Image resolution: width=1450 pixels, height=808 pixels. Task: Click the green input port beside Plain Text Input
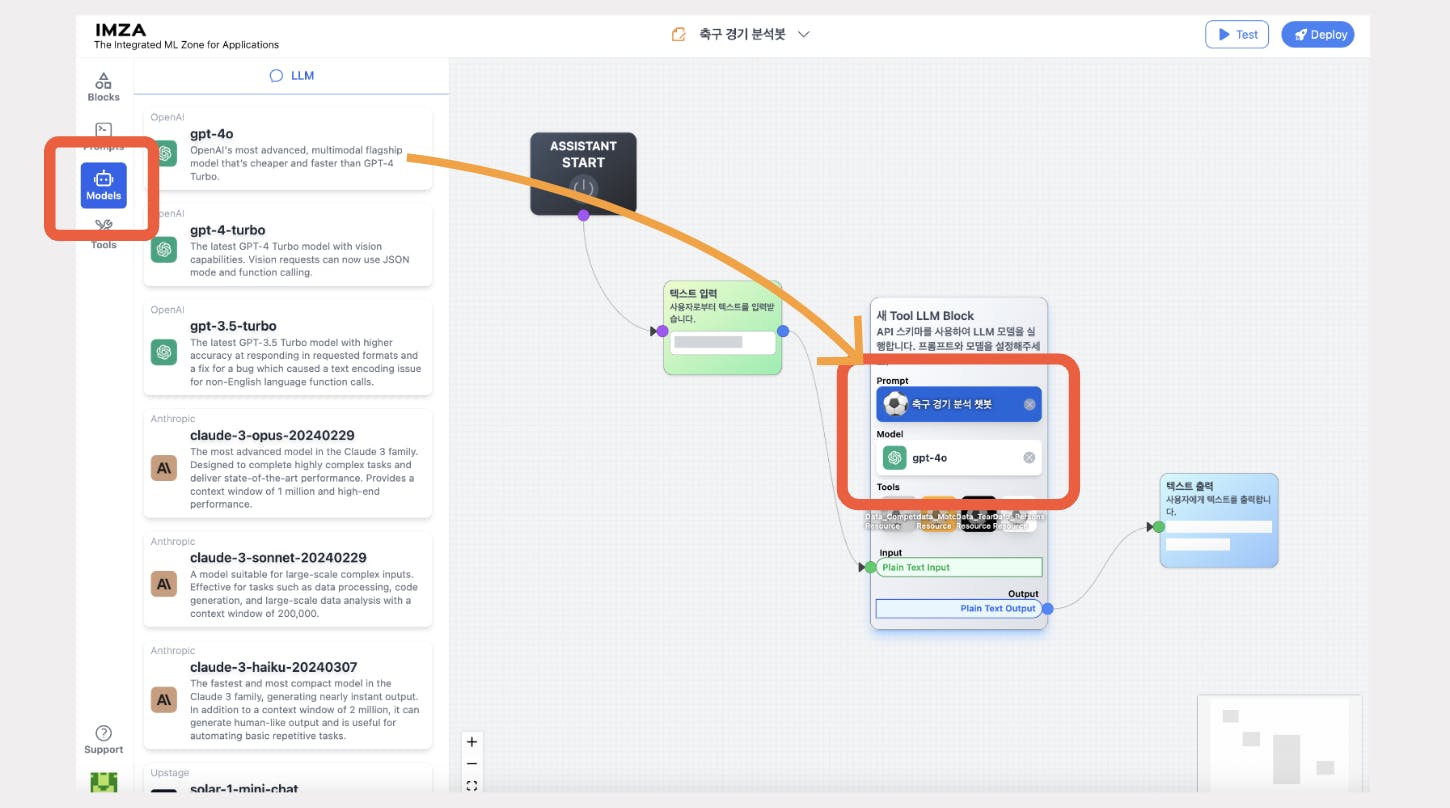pyautogui.click(x=870, y=567)
